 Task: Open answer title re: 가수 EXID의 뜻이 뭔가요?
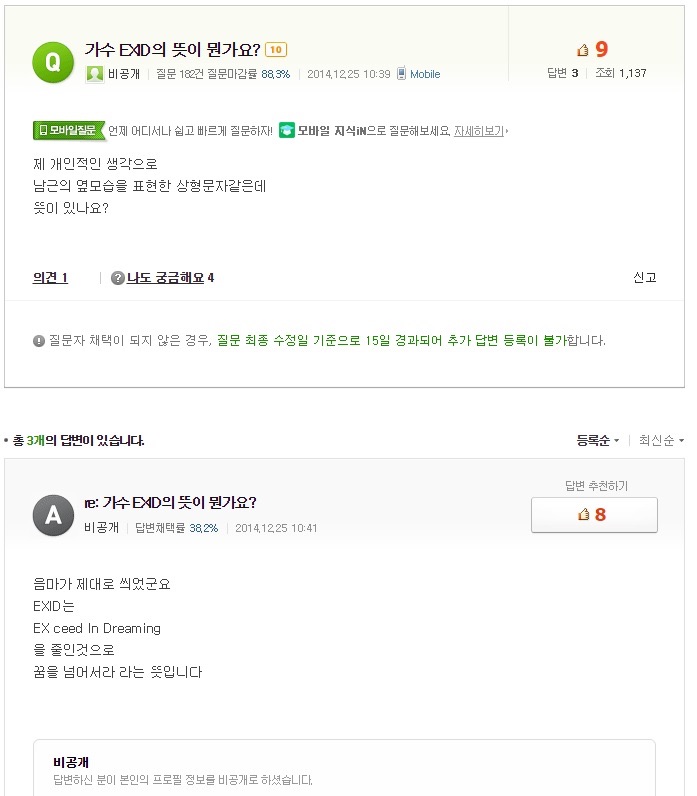click(170, 503)
